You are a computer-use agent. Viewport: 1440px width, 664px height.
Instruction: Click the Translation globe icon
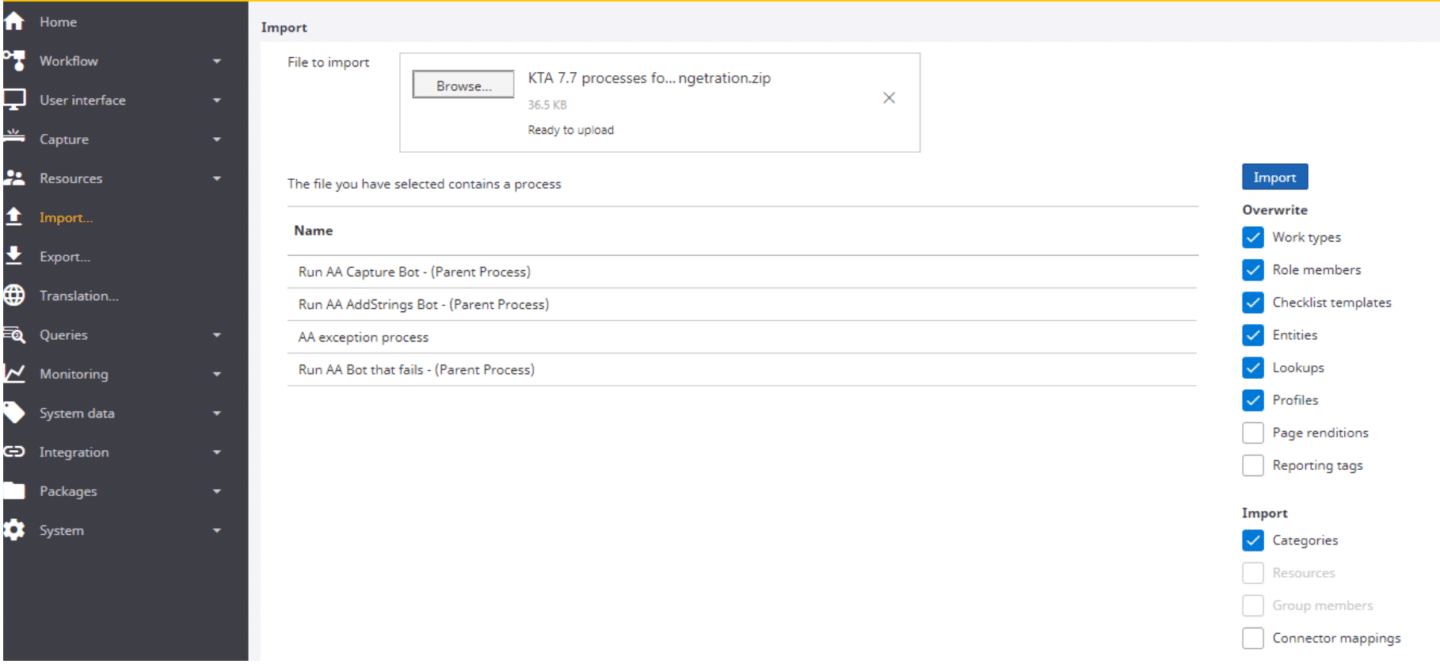point(14,295)
